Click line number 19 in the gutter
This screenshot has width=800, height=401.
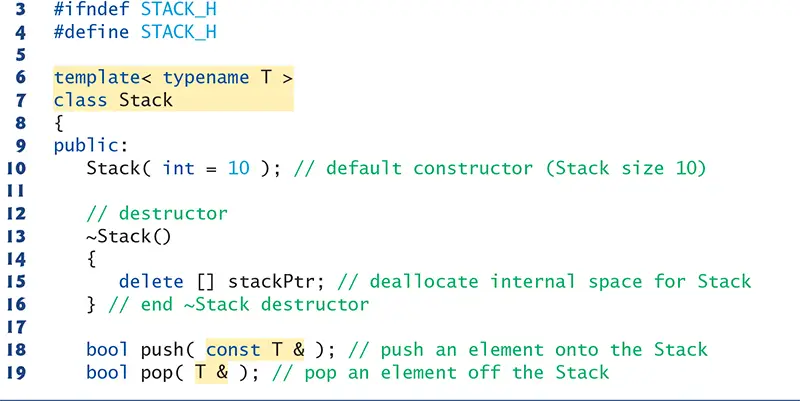(16, 372)
